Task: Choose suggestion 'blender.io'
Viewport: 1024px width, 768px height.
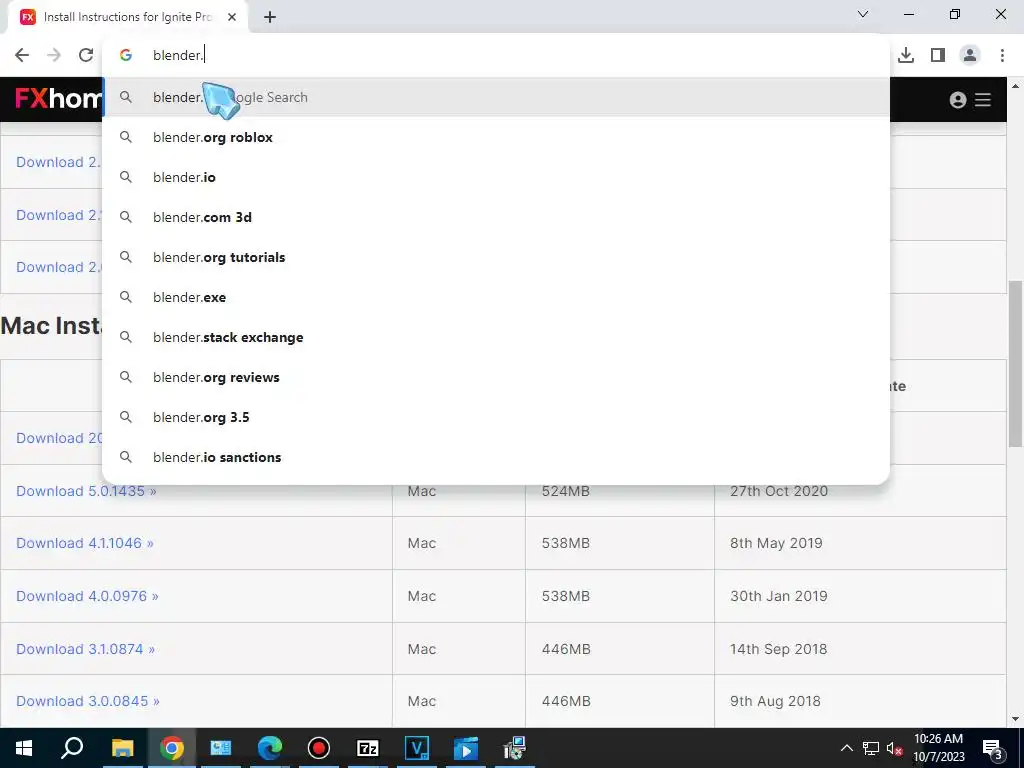Action: pos(496,177)
